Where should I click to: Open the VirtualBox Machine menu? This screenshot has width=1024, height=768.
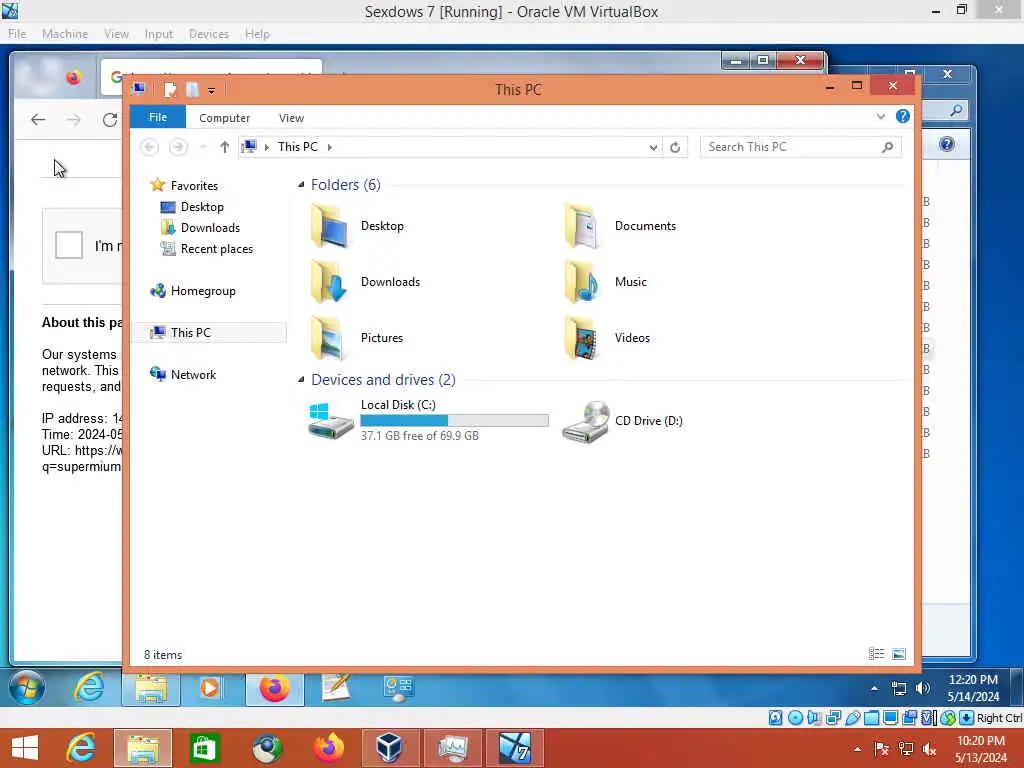[65, 34]
